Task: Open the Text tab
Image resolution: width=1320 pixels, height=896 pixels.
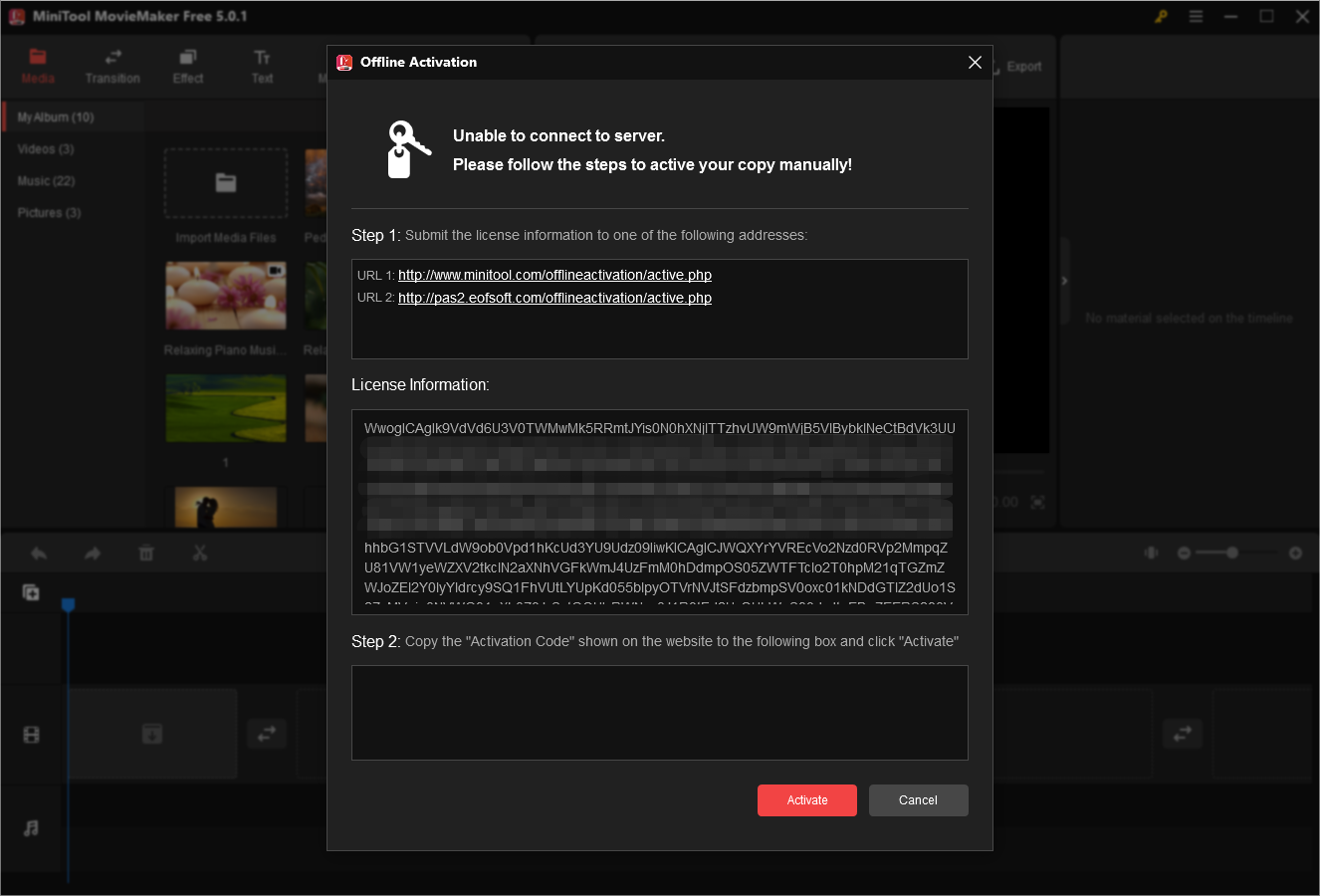Action: [x=262, y=66]
